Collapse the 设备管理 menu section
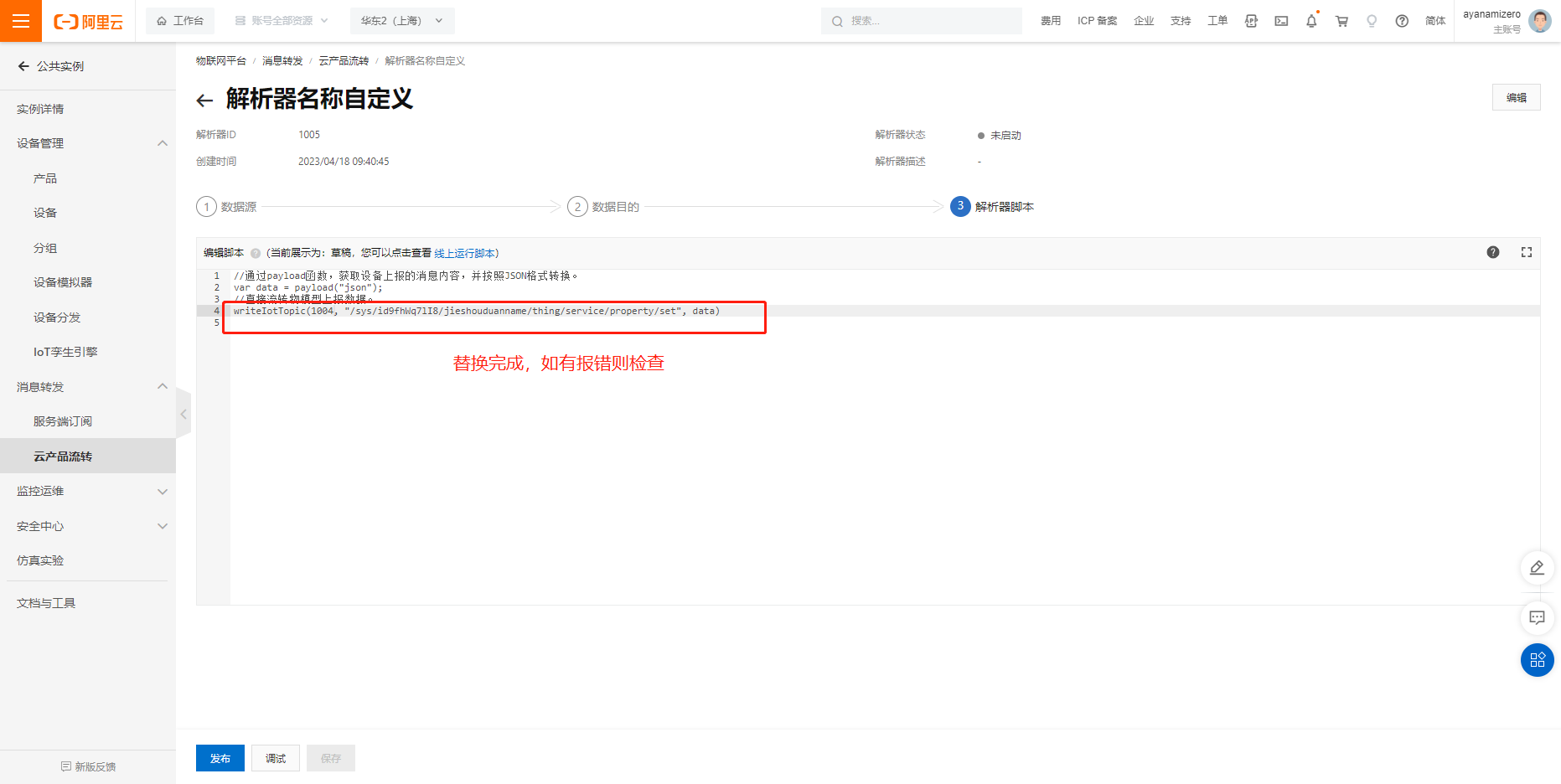Image resolution: width=1561 pixels, height=784 pixels. pos(163,143)
